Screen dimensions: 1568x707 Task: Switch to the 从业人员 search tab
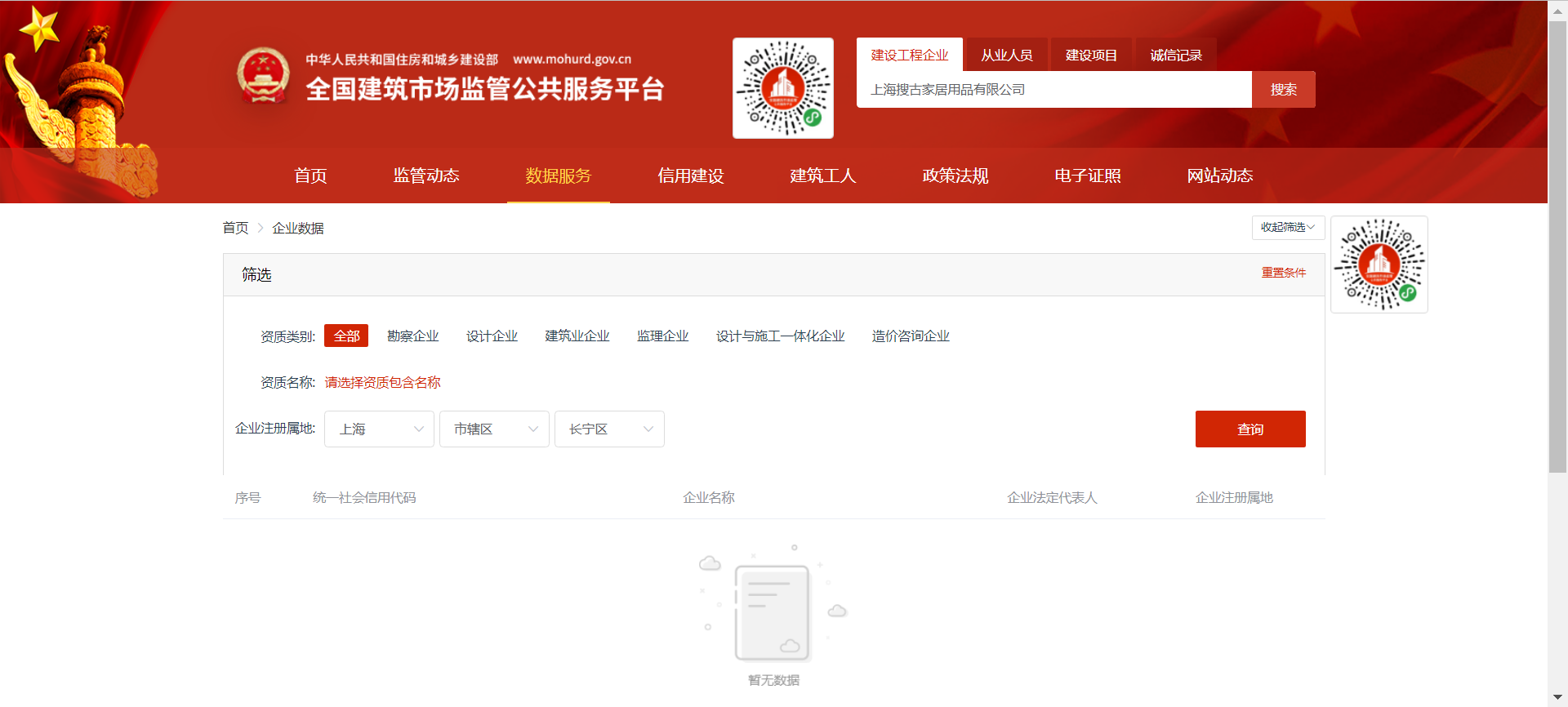coord(1006,55)
